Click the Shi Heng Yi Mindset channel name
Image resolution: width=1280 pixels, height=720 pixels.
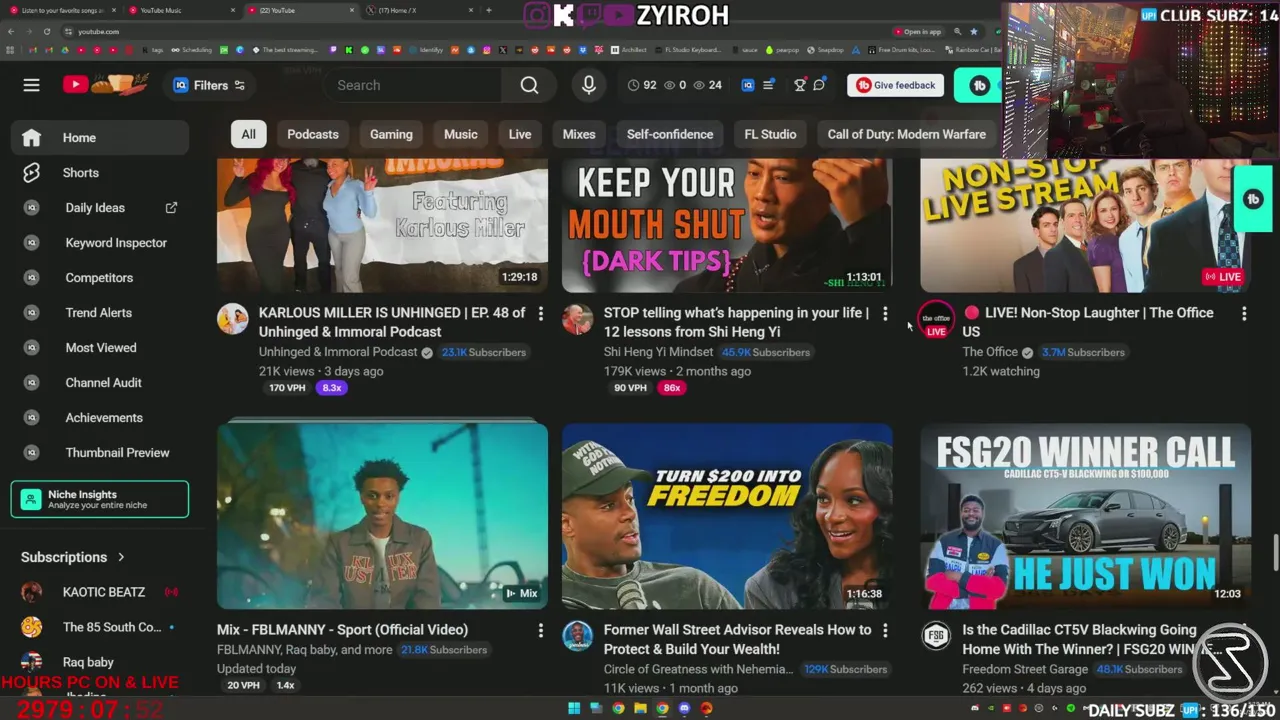tap(658, 352)
